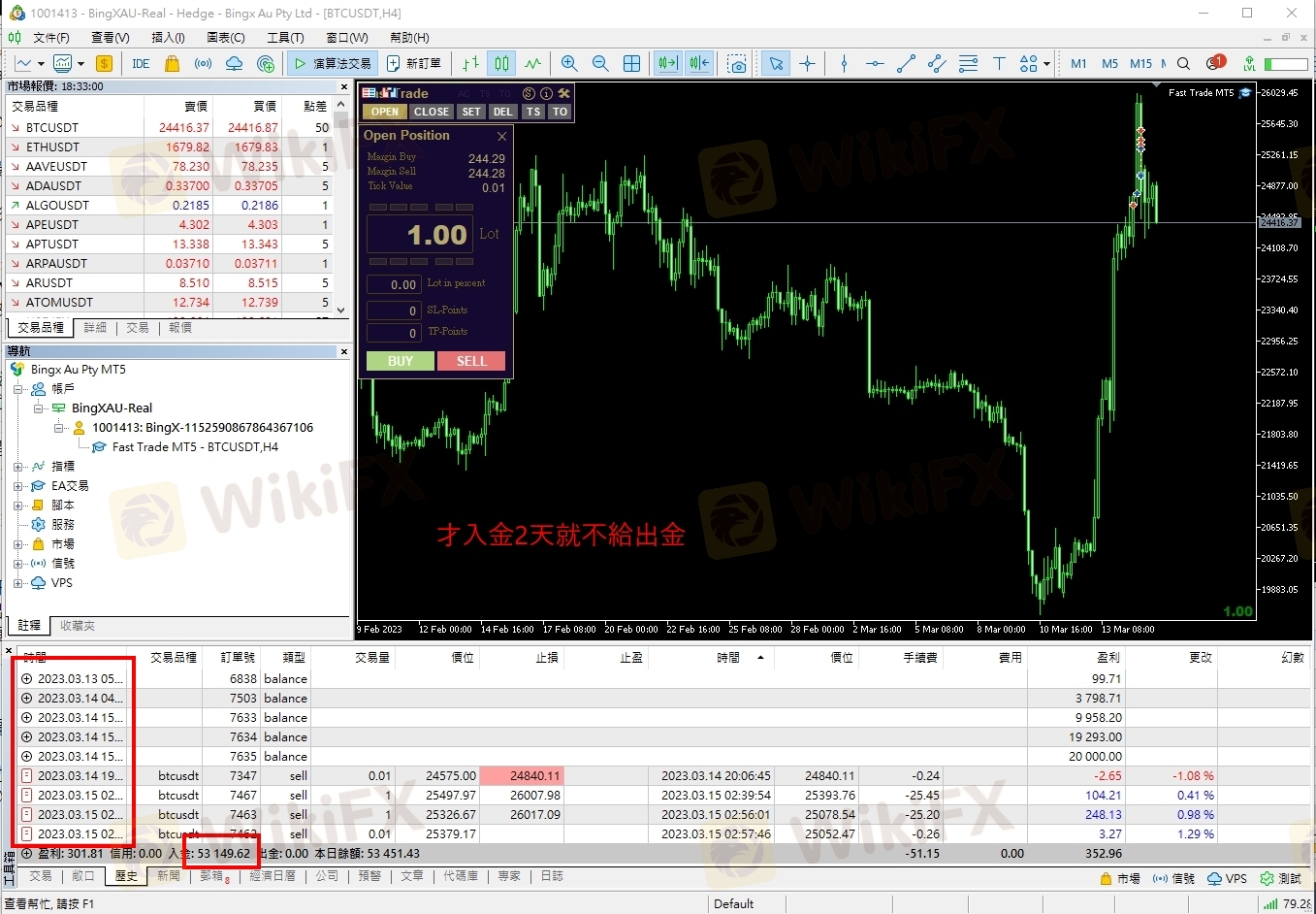The height and width of the screenshot is (914, 1316).
Task: Select the equidistant channel tool
Action: [937, 64]
